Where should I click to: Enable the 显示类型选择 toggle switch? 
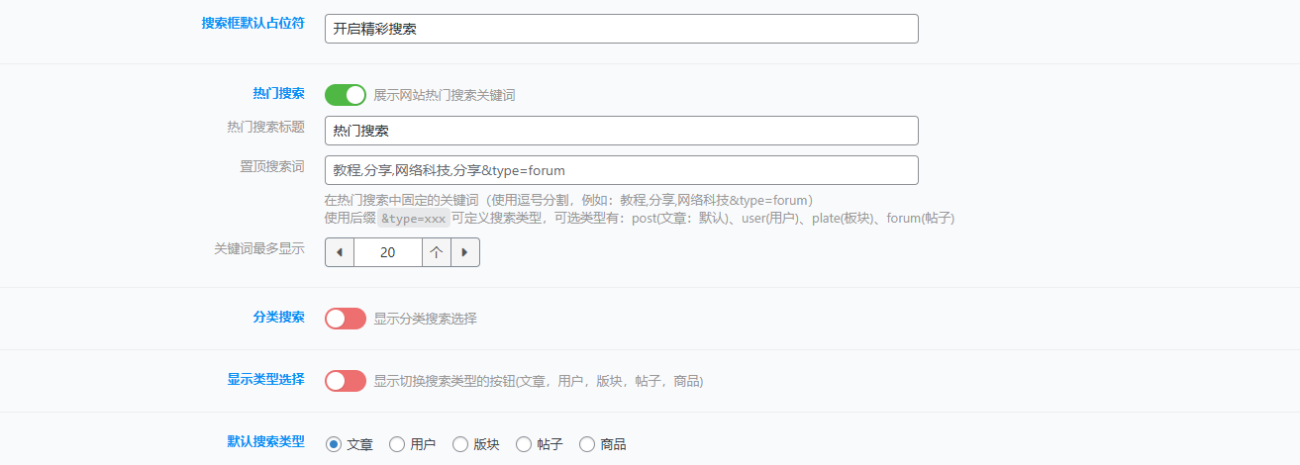pyautogui.click(x=346, y=381)
